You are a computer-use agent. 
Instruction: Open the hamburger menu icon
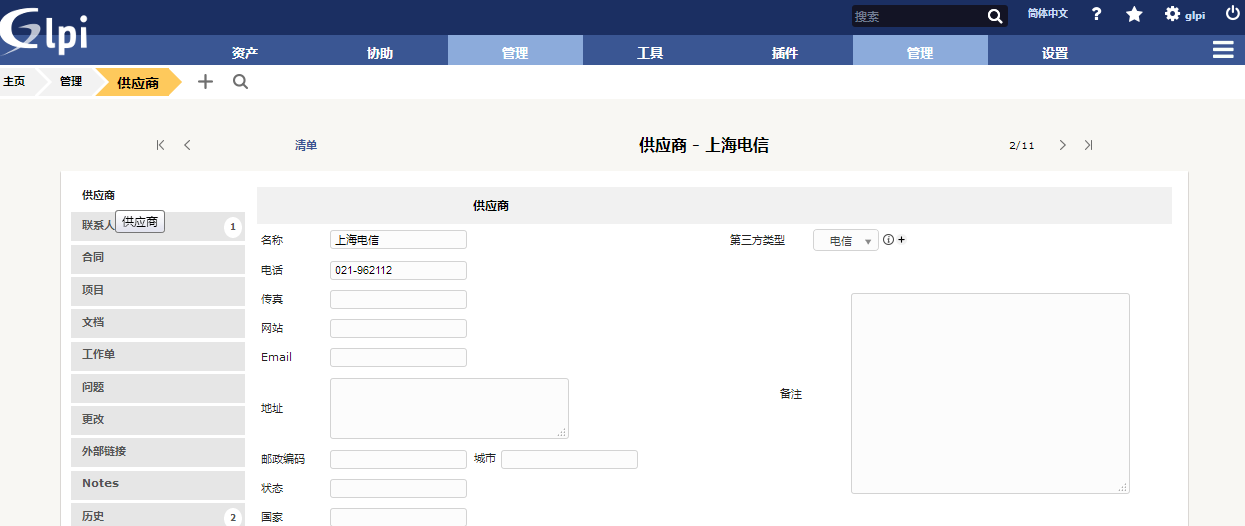(x=1223, y=50)
